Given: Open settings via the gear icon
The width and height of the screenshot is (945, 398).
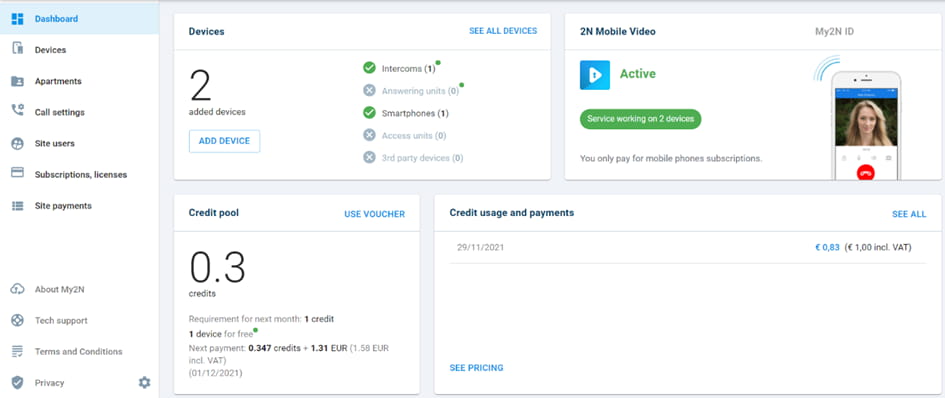Looking at the screenshot, I should coord(144,382).
